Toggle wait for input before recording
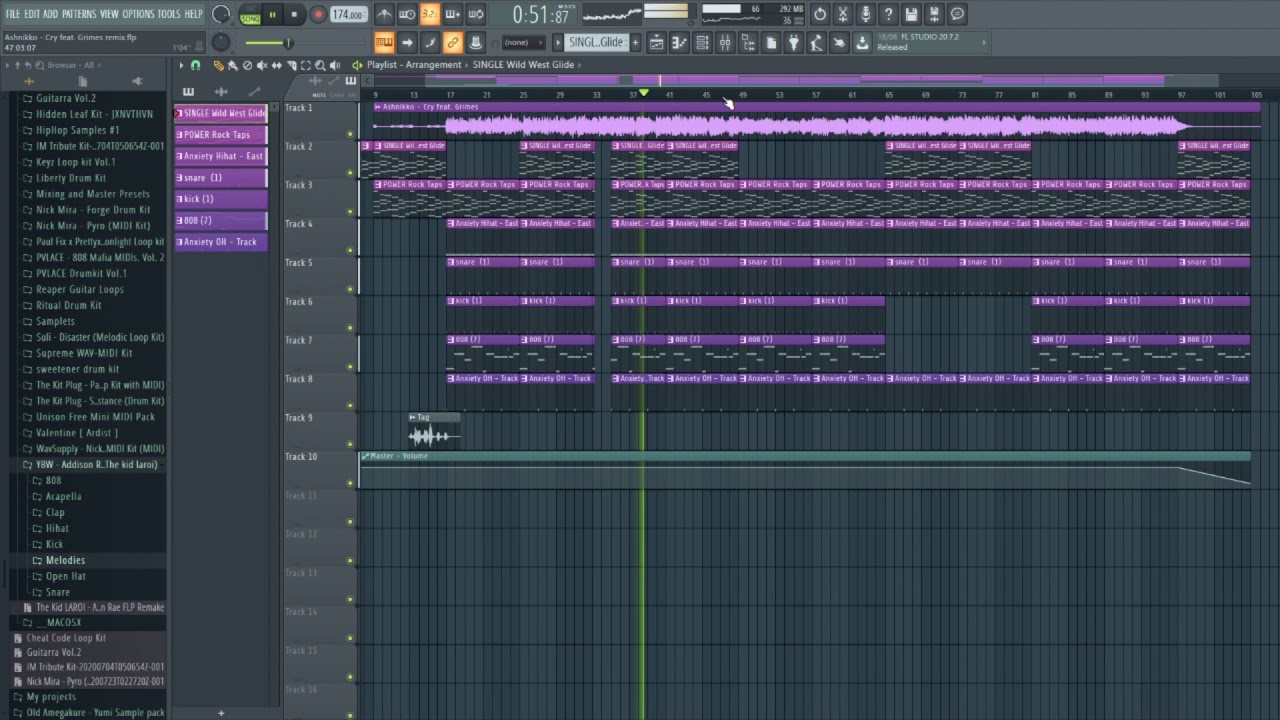Screen dimensions: 1280x720 tap(407, 14)
